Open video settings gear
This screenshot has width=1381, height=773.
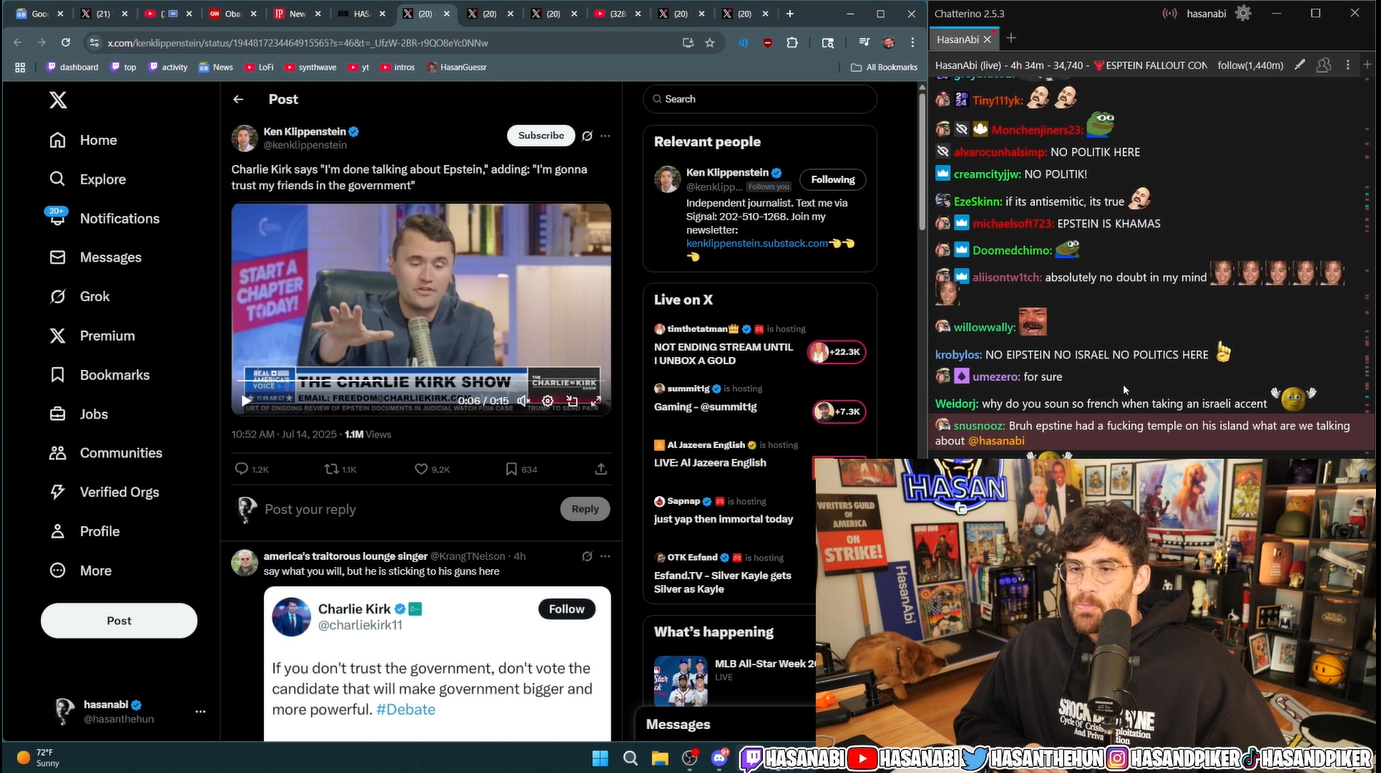coord(547,400)
